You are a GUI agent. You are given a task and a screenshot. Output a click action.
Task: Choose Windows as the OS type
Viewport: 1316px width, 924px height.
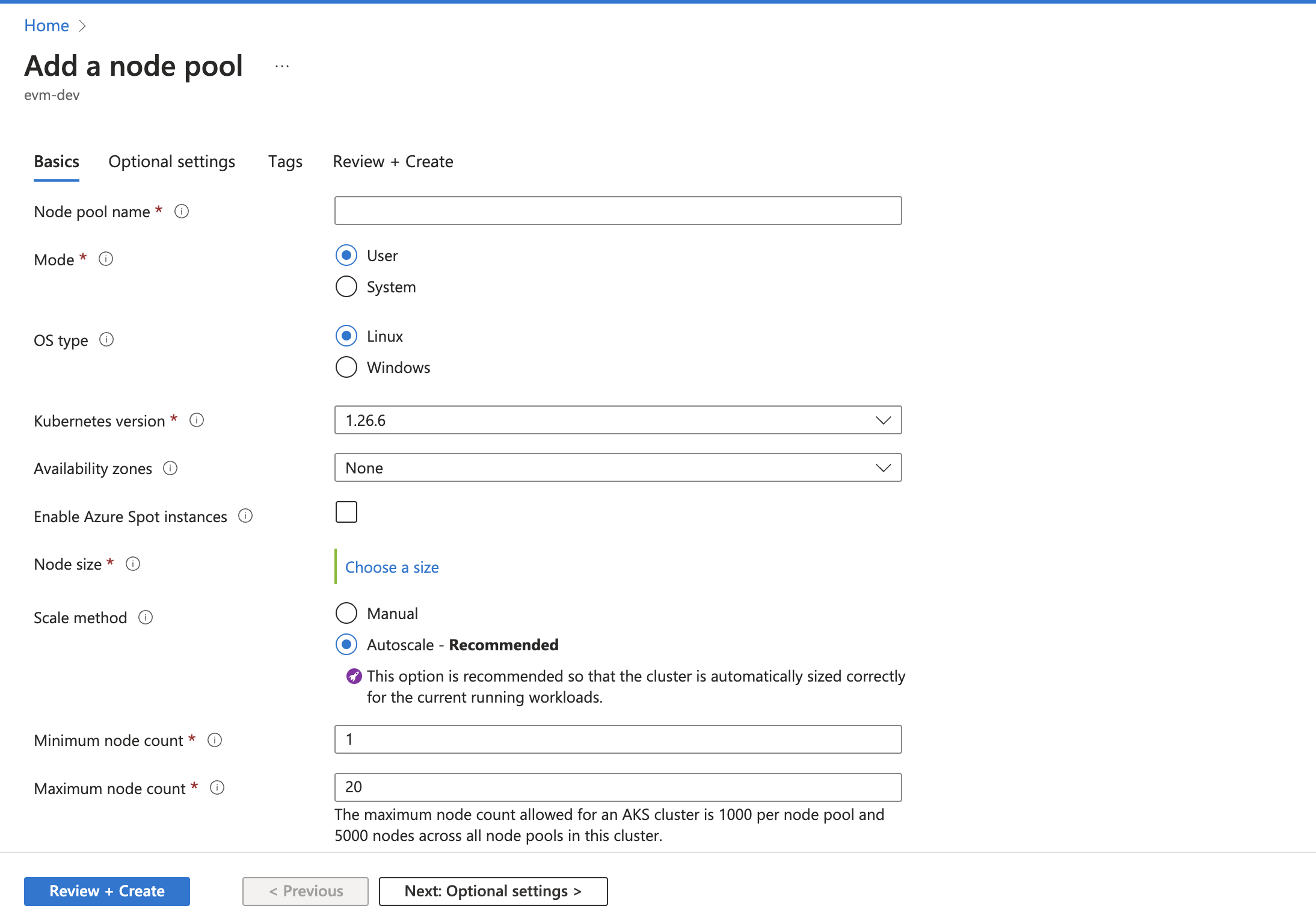tap(346, 367)
